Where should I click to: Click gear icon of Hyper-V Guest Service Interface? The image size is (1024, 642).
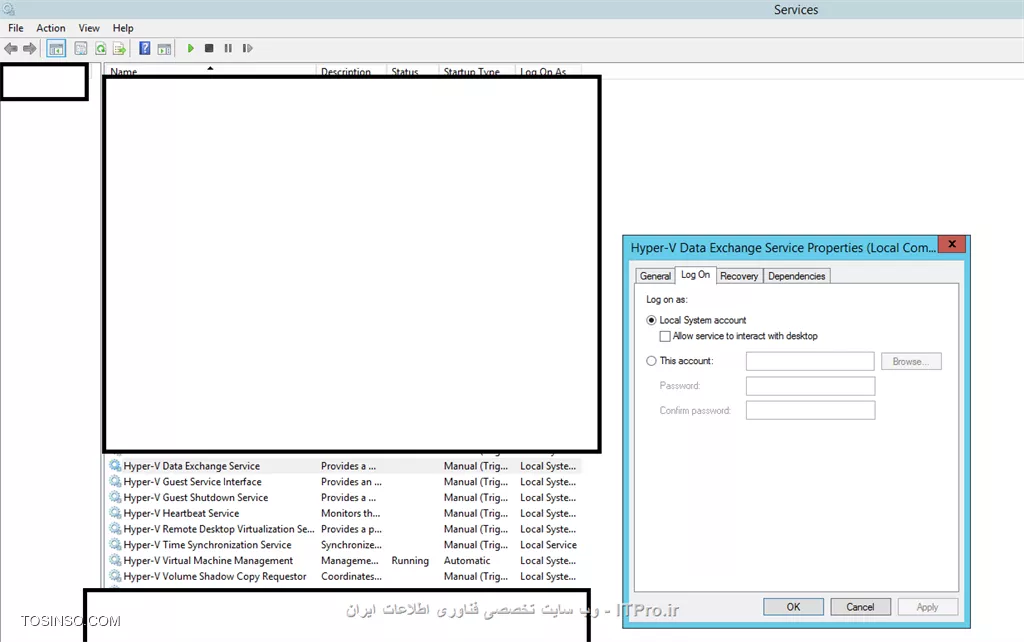coord(116,481)
